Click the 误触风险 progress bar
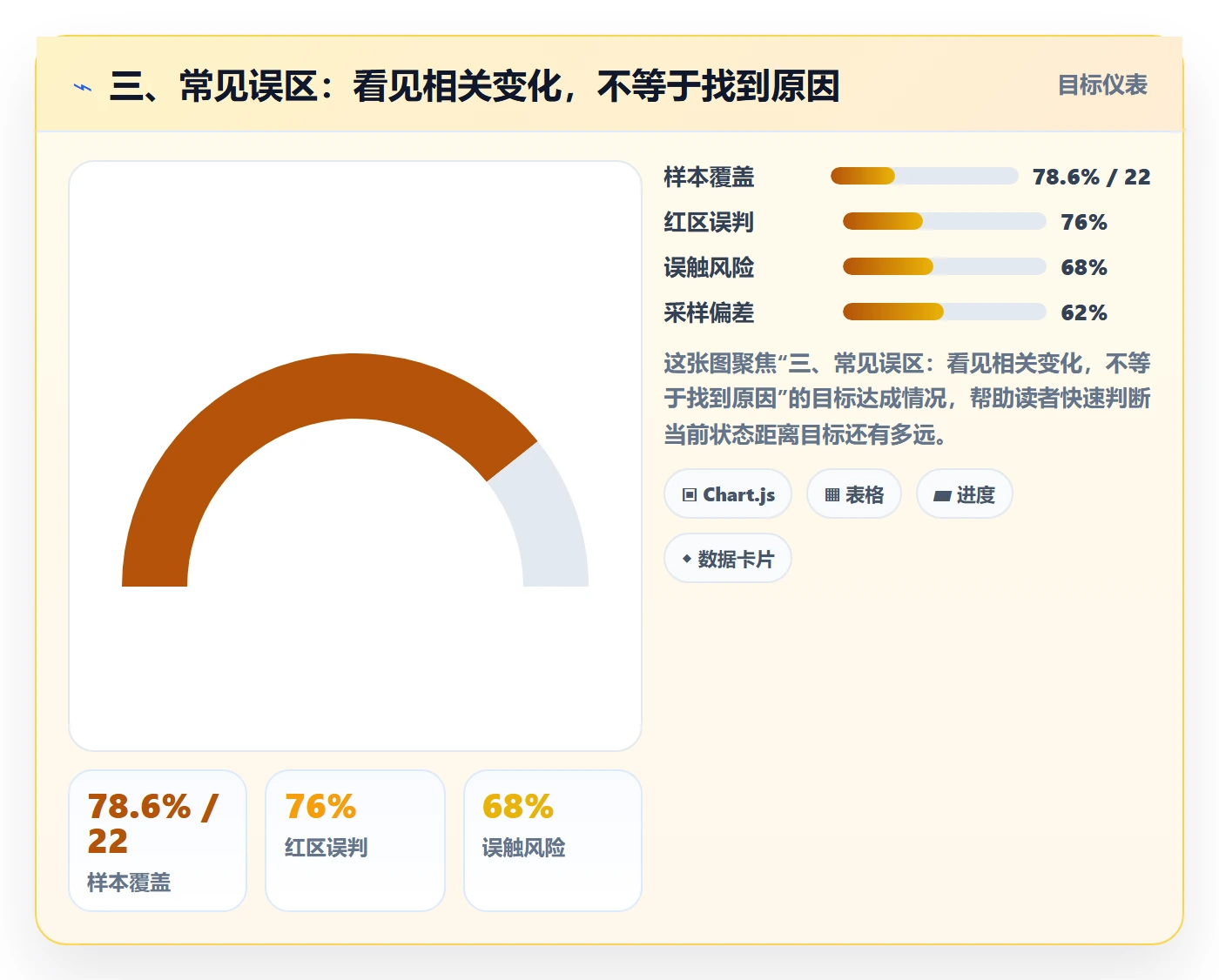The height and width of the screenshot is (980, 1219). click(x=944, y=266)
